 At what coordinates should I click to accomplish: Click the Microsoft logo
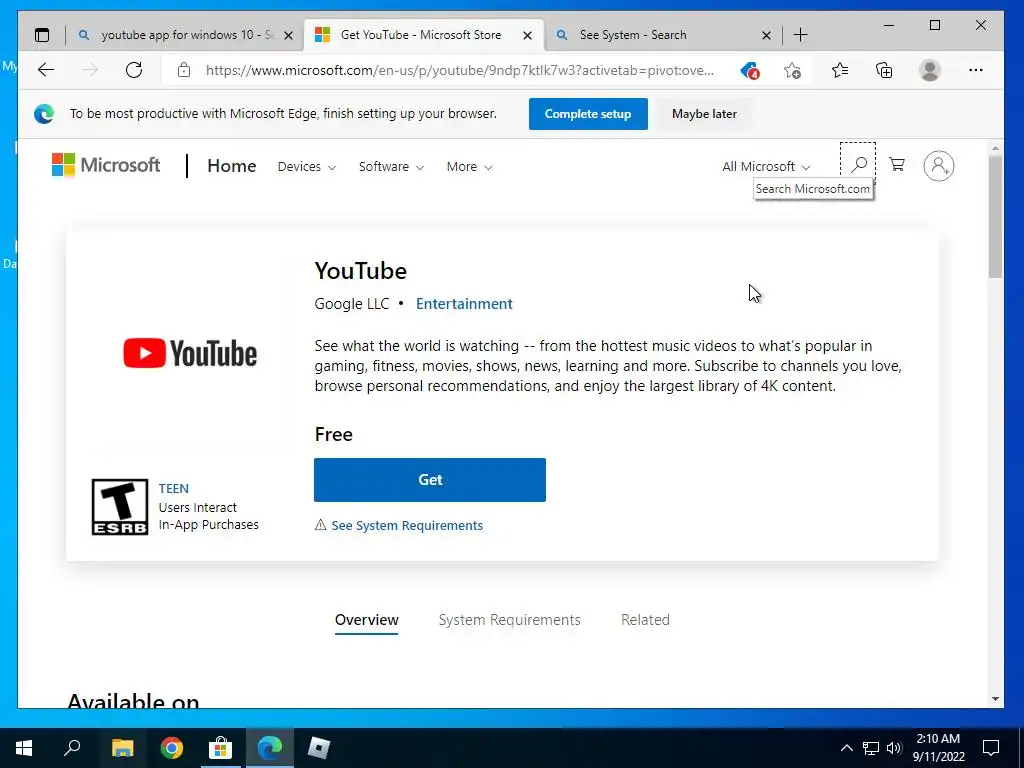[106, 165]
